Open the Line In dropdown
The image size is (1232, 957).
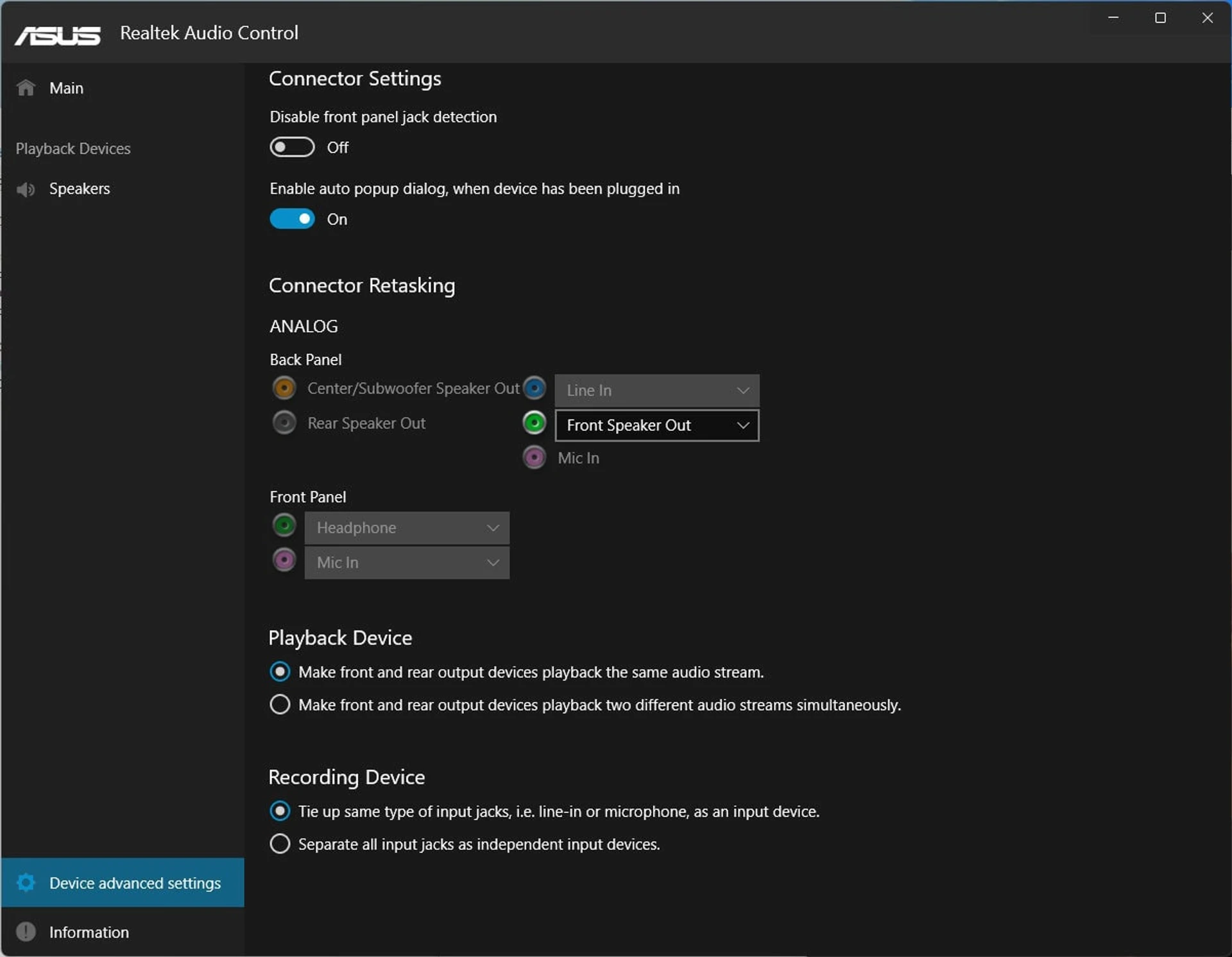click(657, 390)
